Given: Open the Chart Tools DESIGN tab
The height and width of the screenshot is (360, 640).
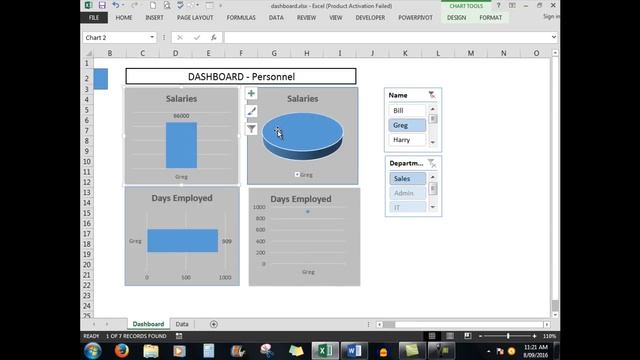Looking at the screenshot, I should pyautogui.click(x=456, y=18).
